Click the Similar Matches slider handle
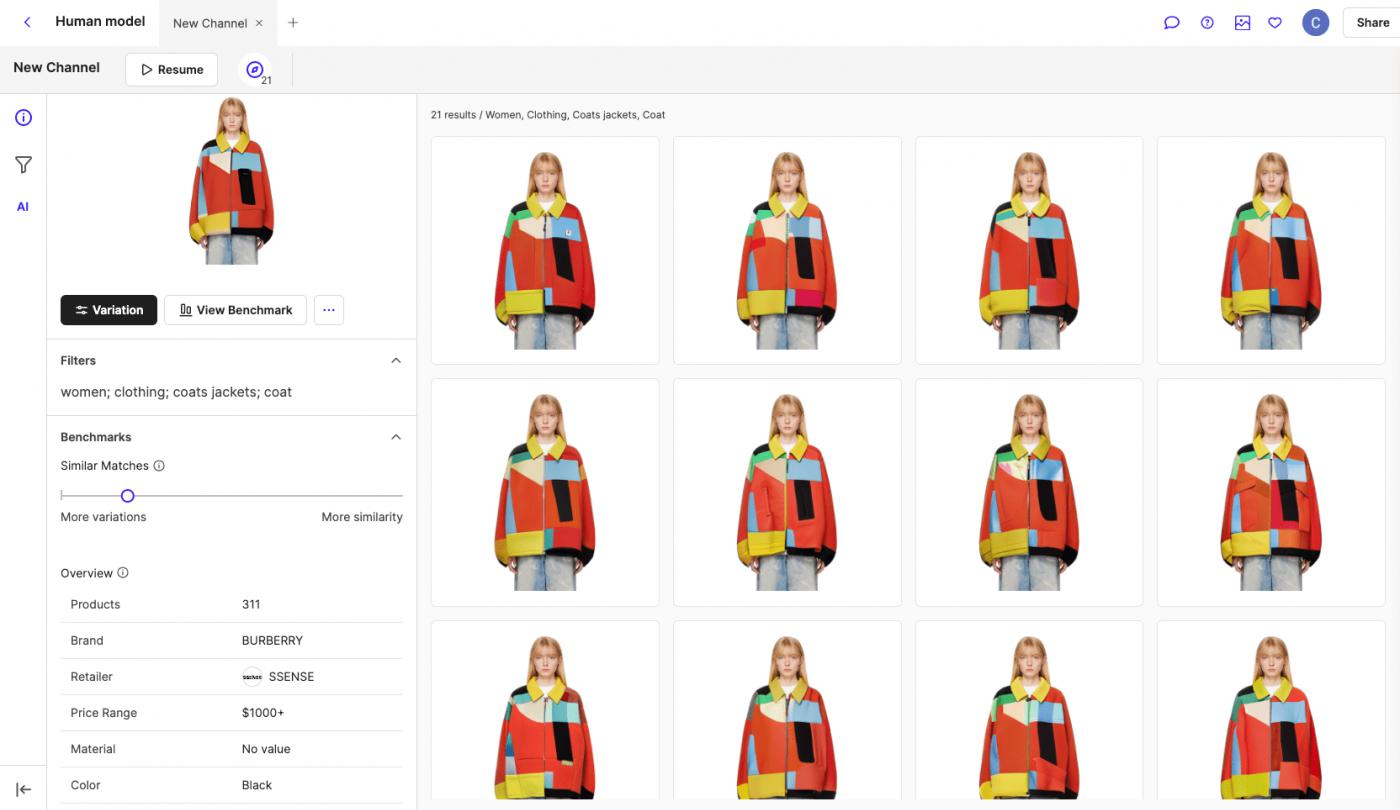Screen dimensions: 1400x810 [x=128, y=496]
